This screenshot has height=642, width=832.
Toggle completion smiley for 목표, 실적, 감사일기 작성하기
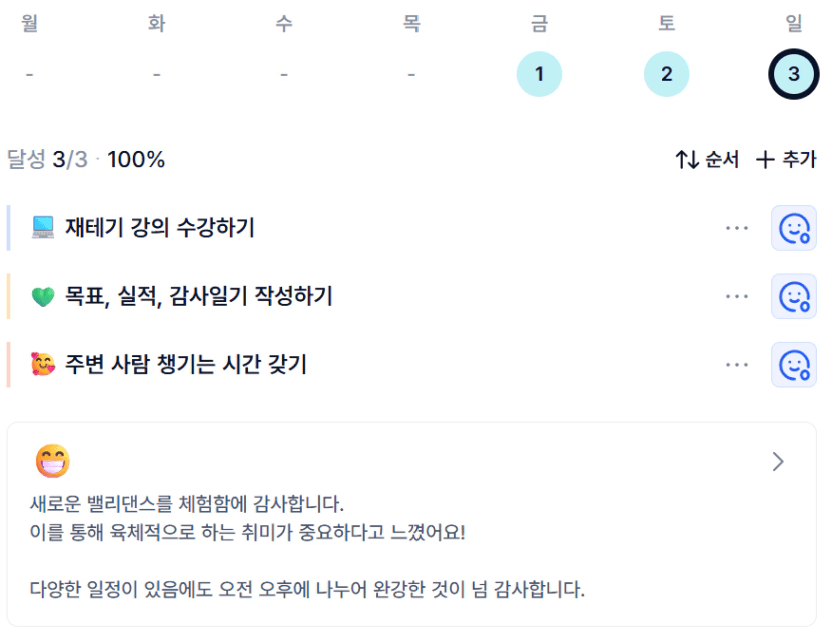pos(793,296)
